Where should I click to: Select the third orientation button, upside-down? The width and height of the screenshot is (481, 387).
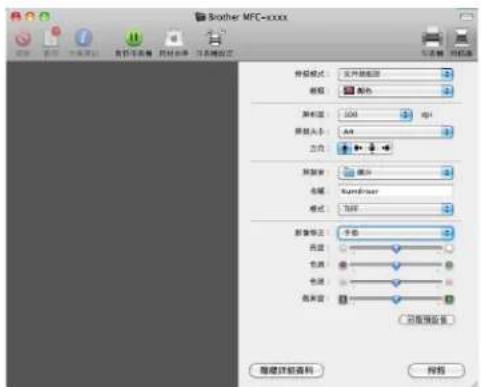[372, 148]
